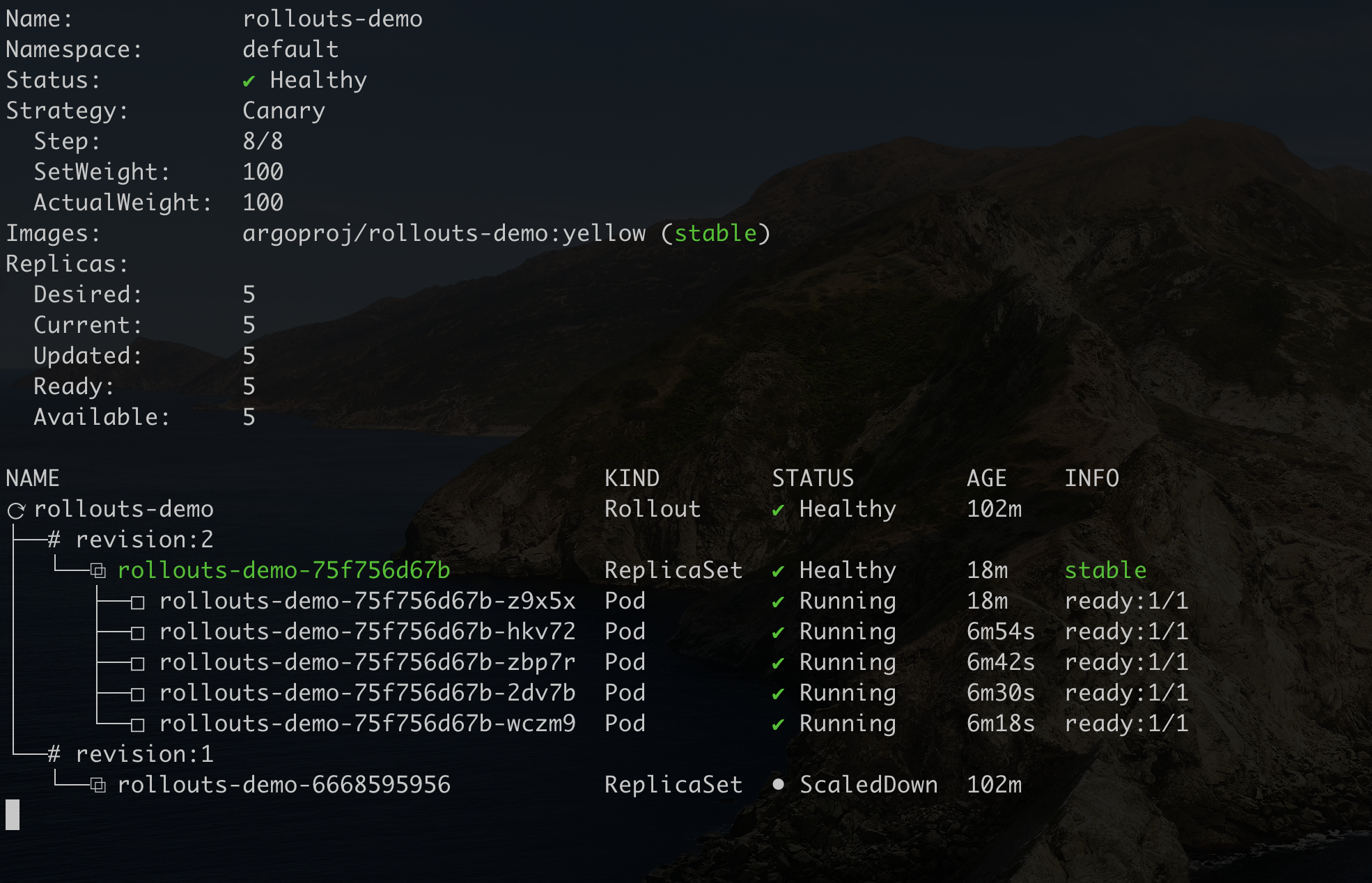
Task: Click the image name argoproj/rollouts-demo:yellow
Action: pos(444,233)
